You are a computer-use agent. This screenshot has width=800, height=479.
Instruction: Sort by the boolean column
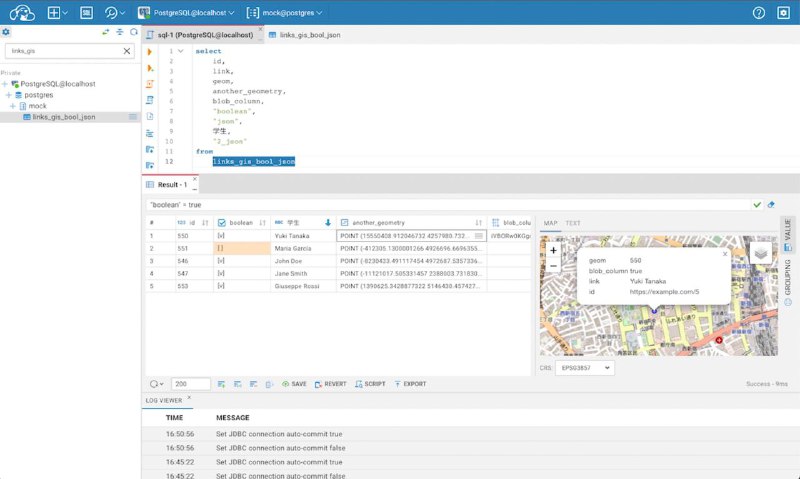[262, 223]
